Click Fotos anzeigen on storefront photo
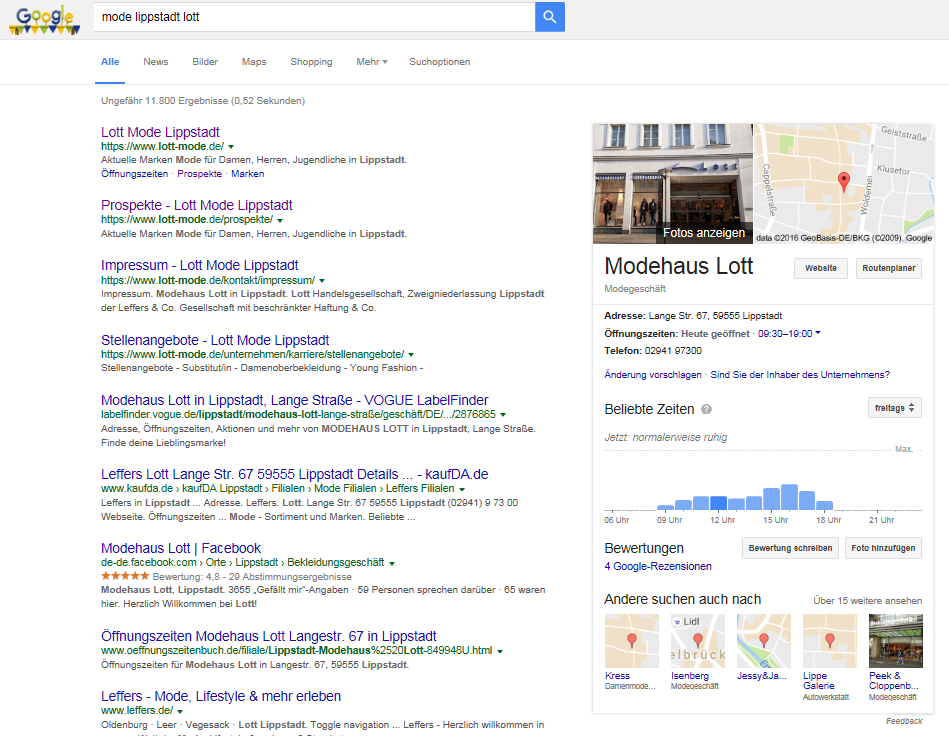The image size is (949, 736). click(704, 233)
